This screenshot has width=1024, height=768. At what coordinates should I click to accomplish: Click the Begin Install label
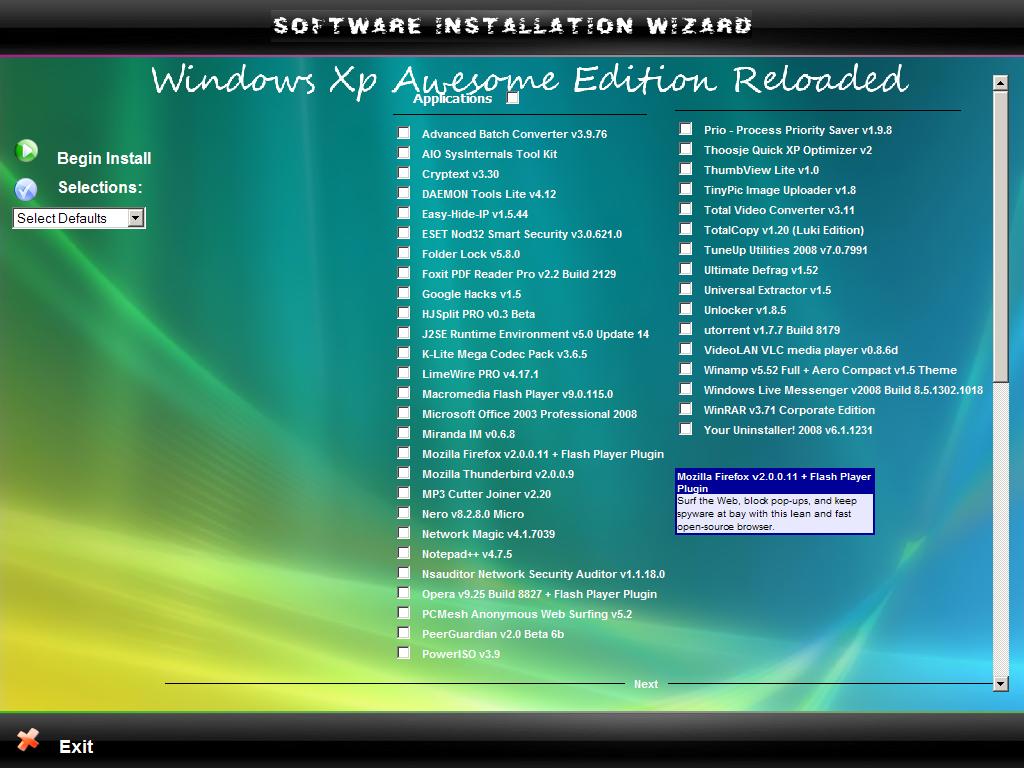click(x=104, y=159)
